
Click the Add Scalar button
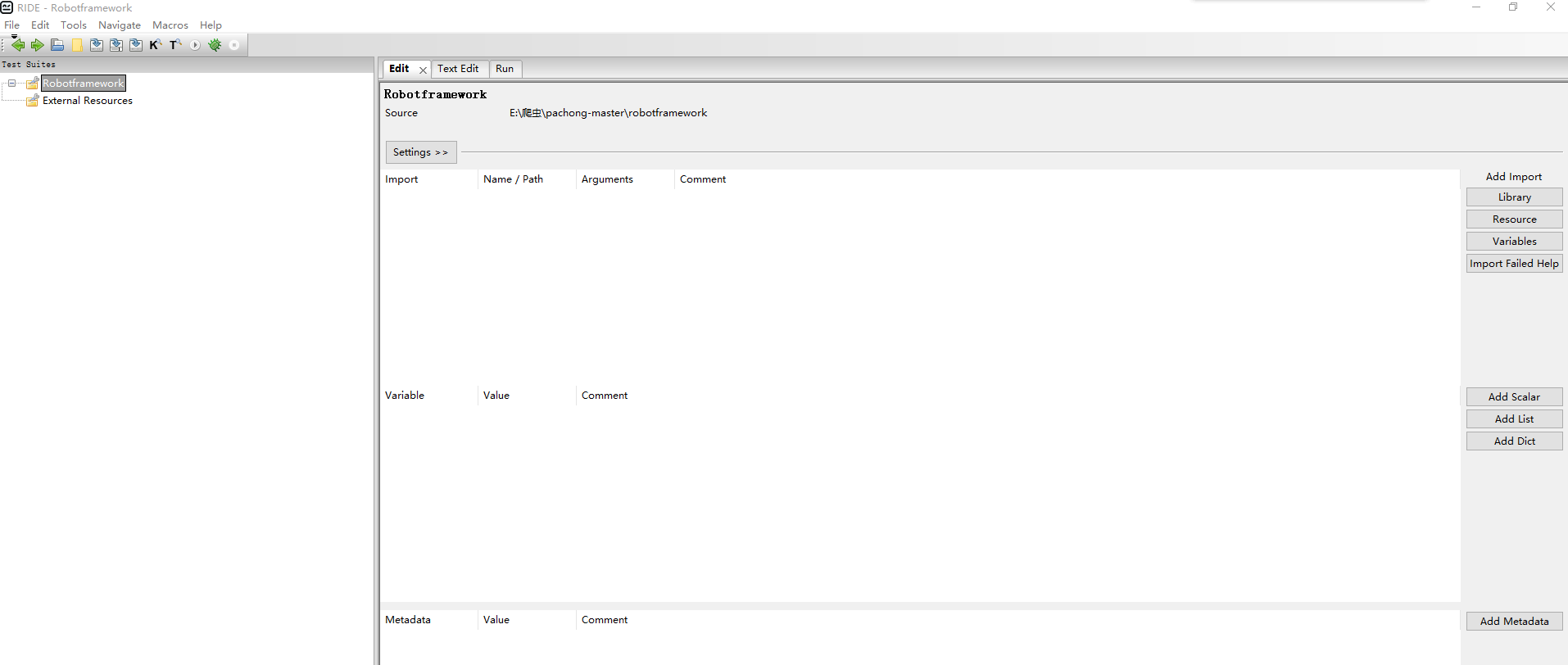[x=1514, y=397]
